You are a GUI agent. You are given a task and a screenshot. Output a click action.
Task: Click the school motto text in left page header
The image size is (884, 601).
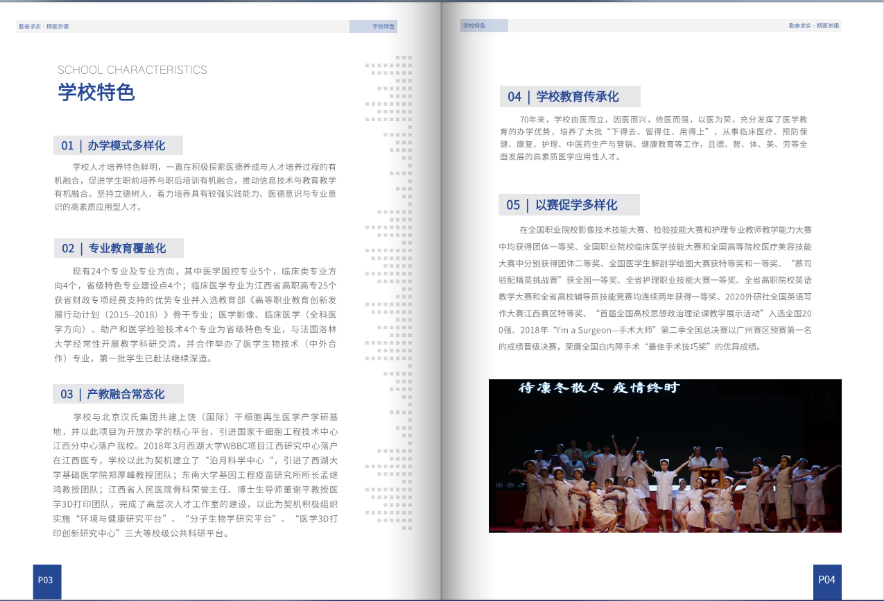(43, 26)
